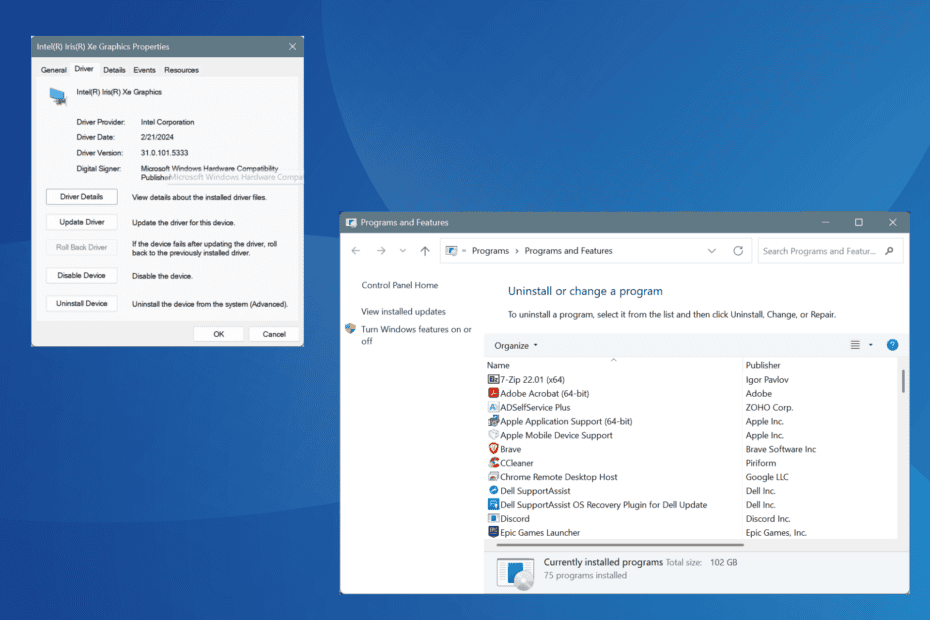Open address bar history dropdown chevron
Viewport: 930px width, 620px height.
coord(712,251)
